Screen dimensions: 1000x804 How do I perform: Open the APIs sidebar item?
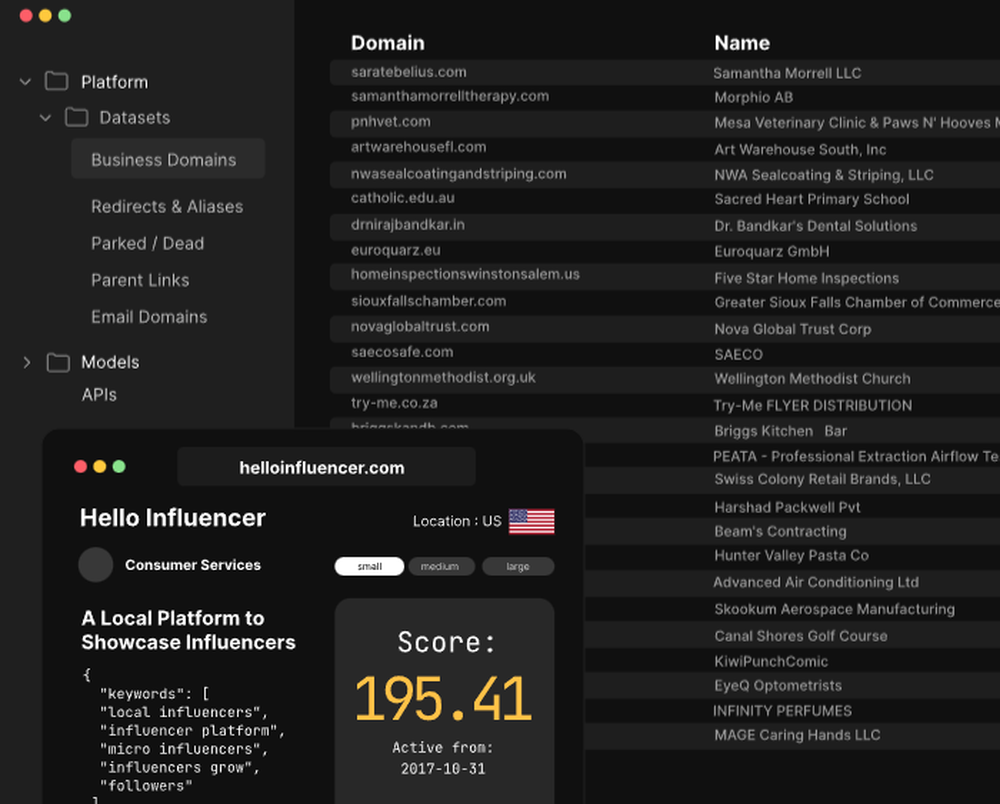point(99,395)
